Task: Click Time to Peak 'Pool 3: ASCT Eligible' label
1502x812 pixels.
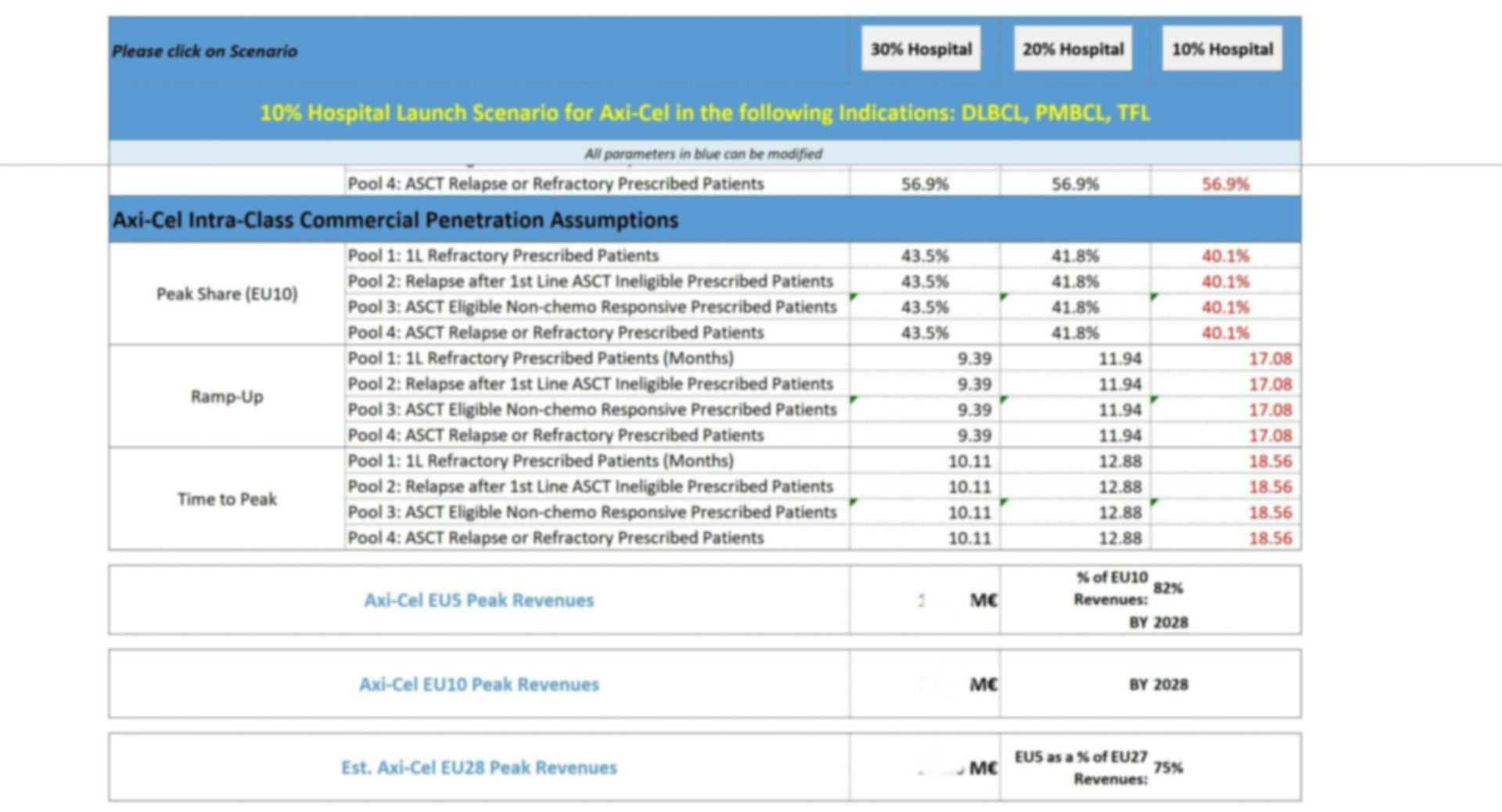Action: pyautogui.click(x=592, y=512)
